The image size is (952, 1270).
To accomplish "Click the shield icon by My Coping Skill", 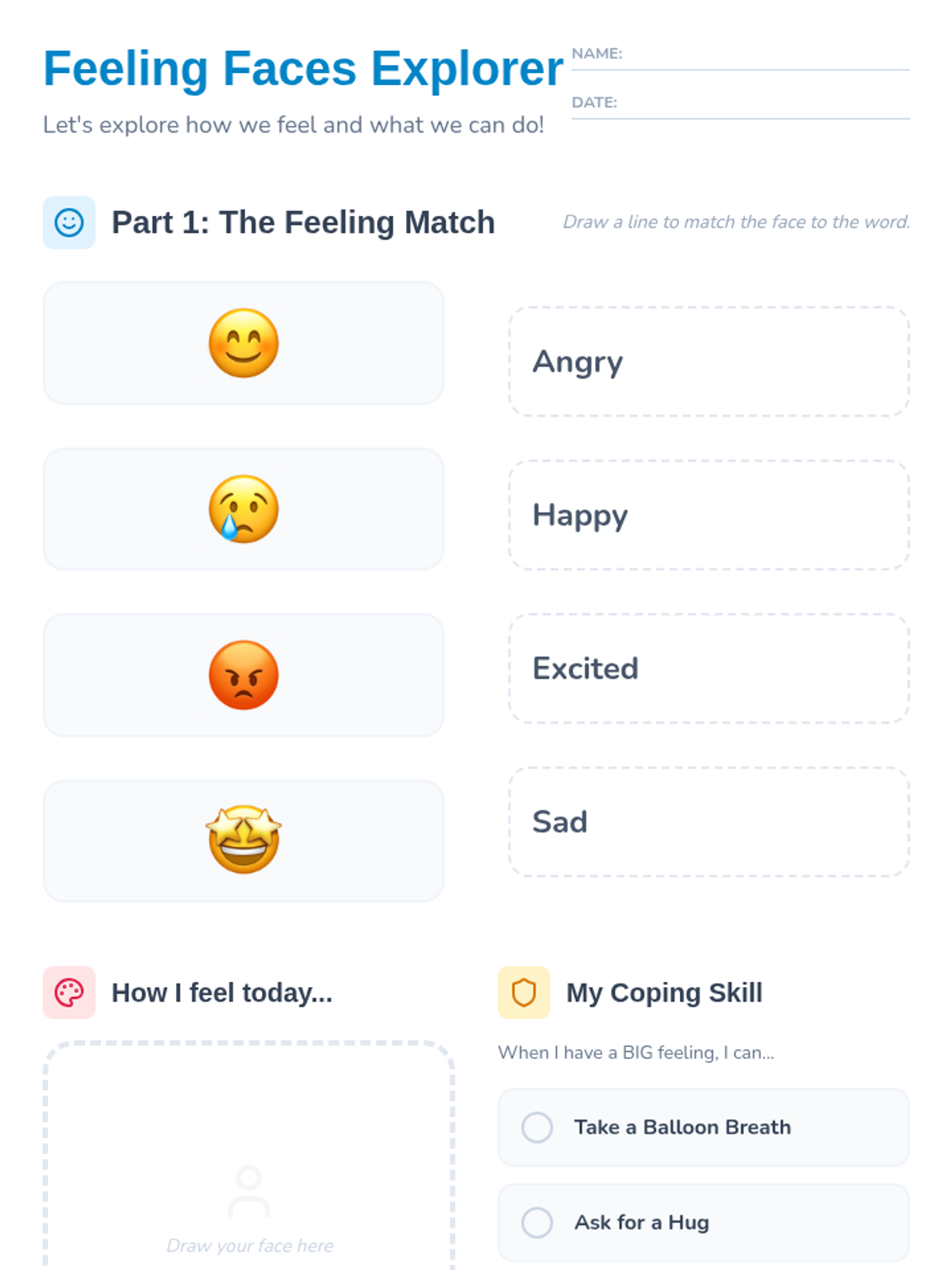I will pyautogui.click(x=524, y=992).
